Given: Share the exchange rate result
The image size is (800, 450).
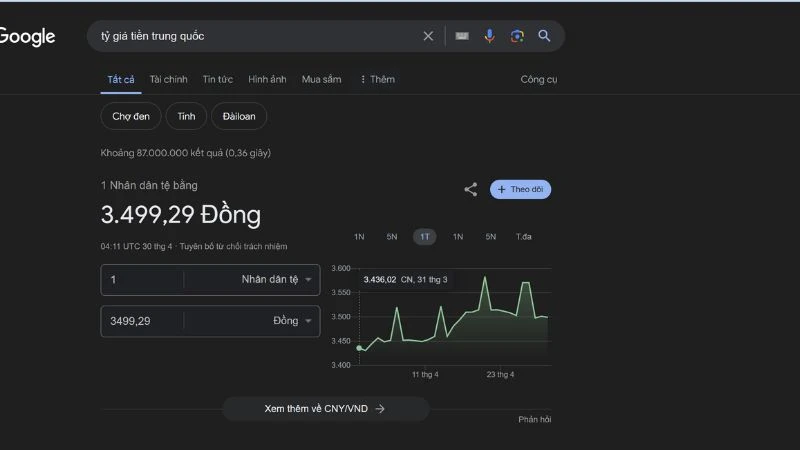Looking at the screenshot, I should (x=470, y=189).
